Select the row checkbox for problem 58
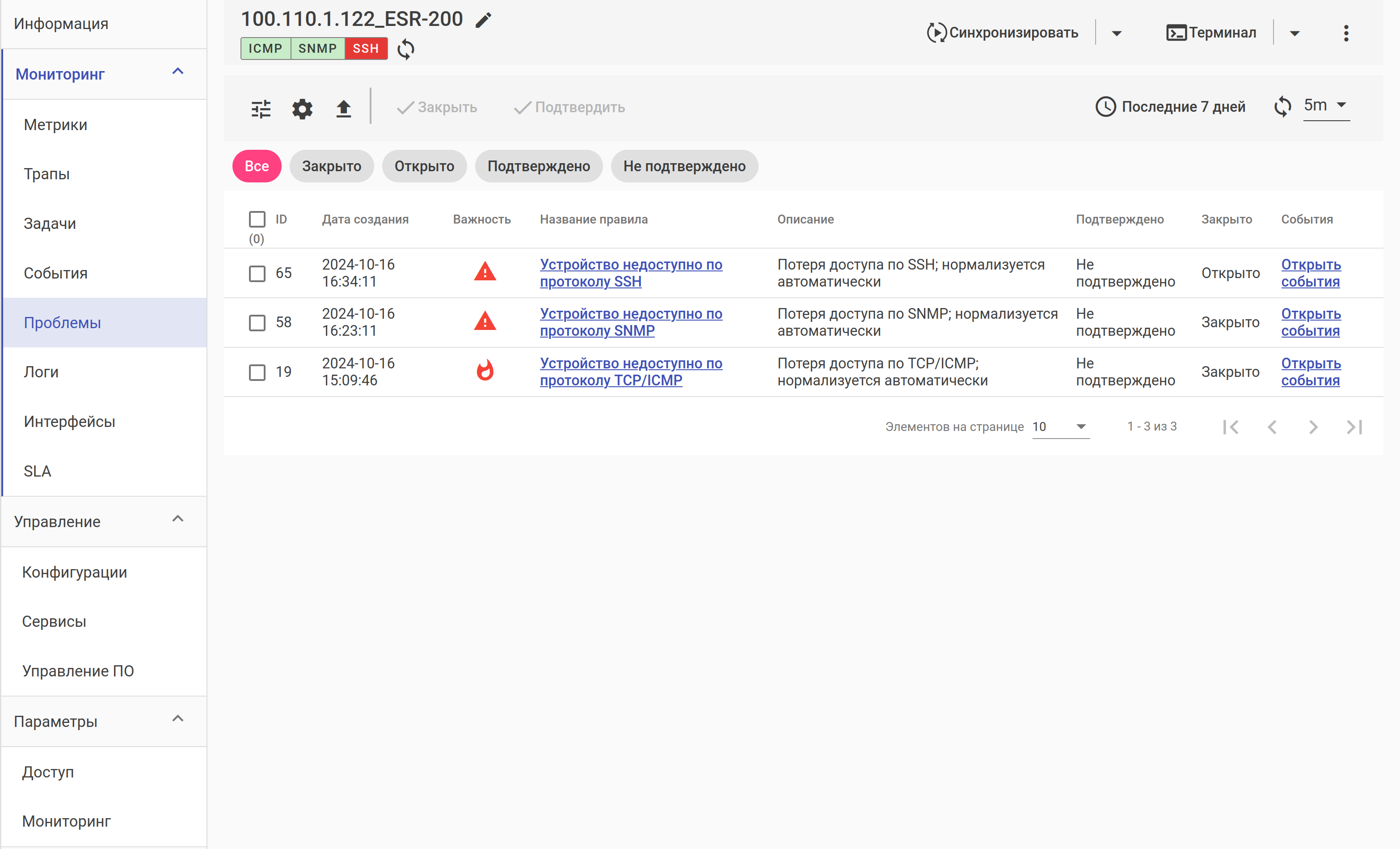The width and height of the screenshot is (1400, 849). tap(257, 323)
